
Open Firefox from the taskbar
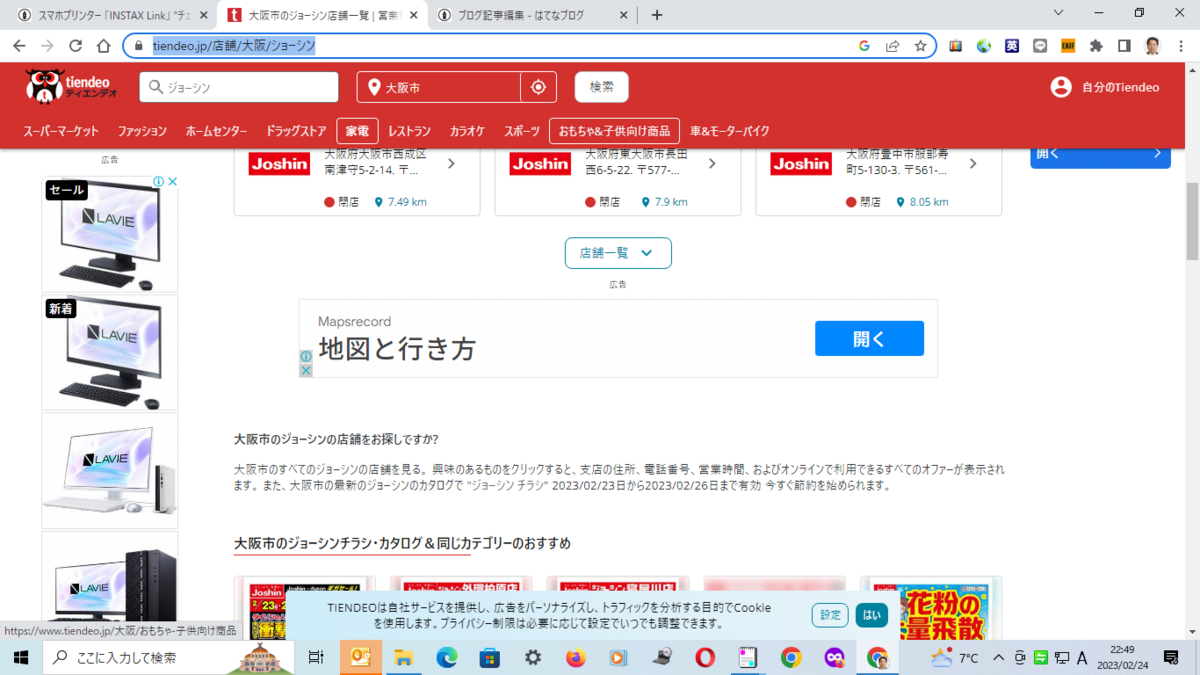click(575, 657)
